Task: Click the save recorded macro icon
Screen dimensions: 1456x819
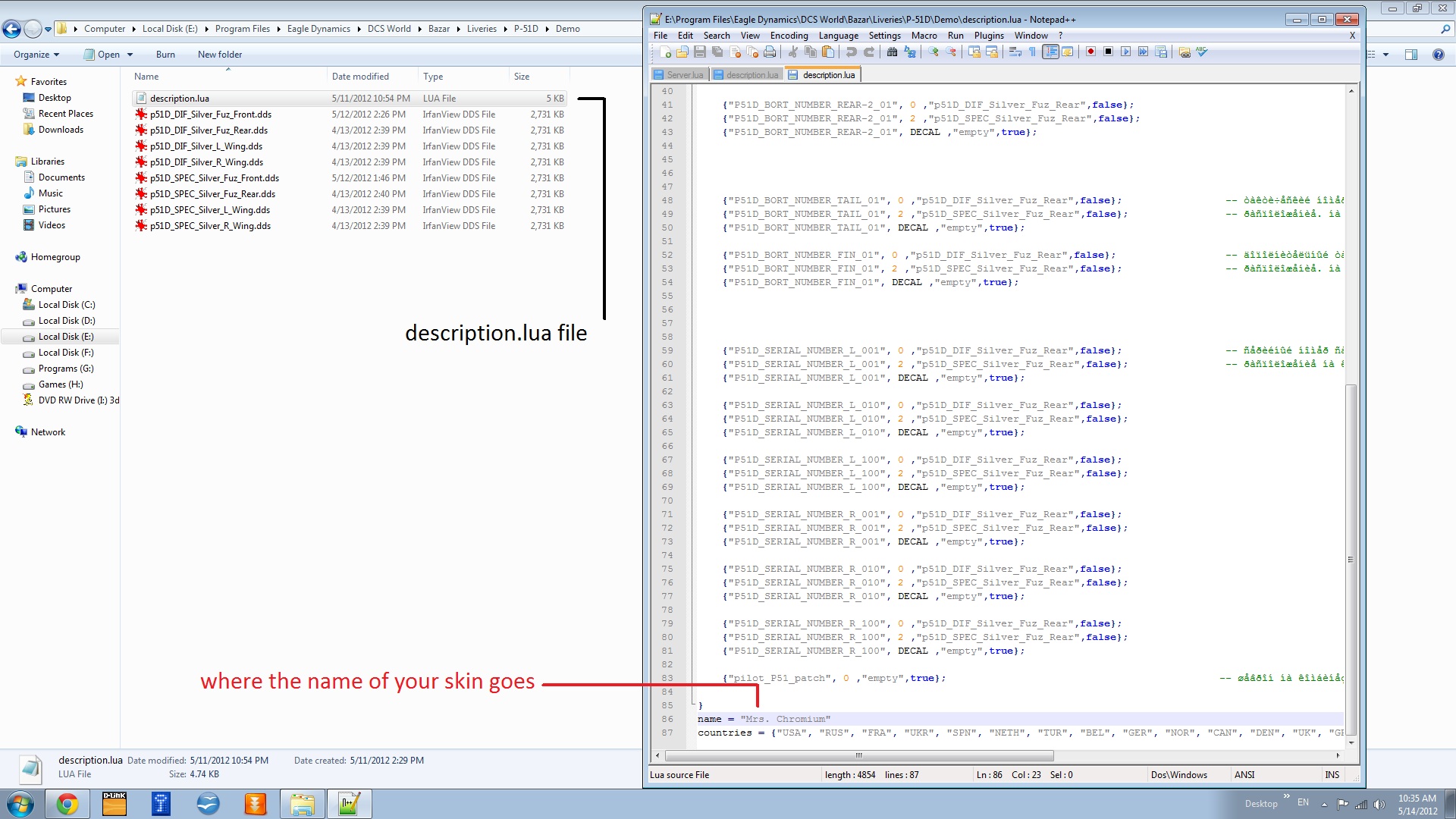Action: (x=1161, y=52)
